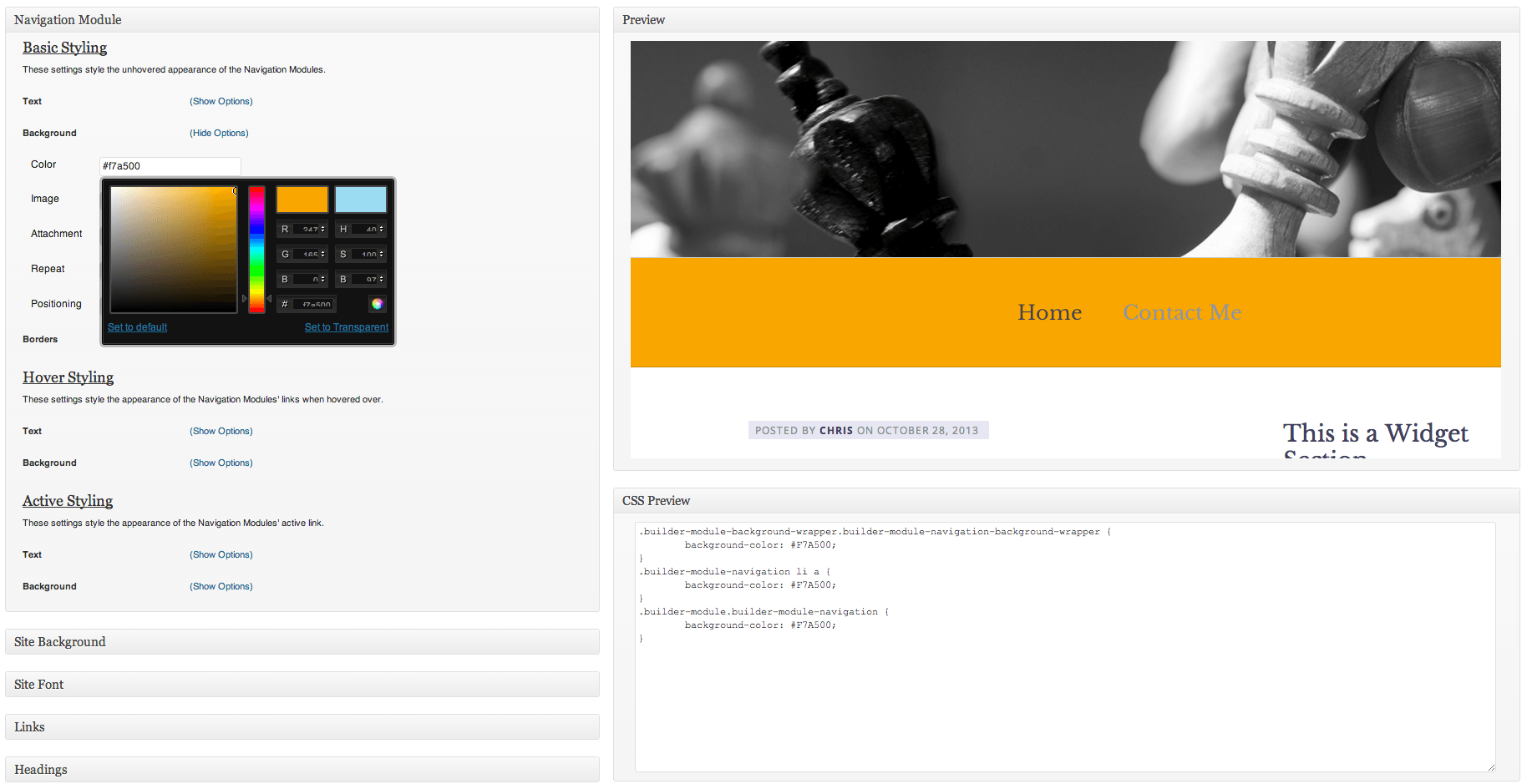Increment the S value with up stepper arrow

point(380,250)
